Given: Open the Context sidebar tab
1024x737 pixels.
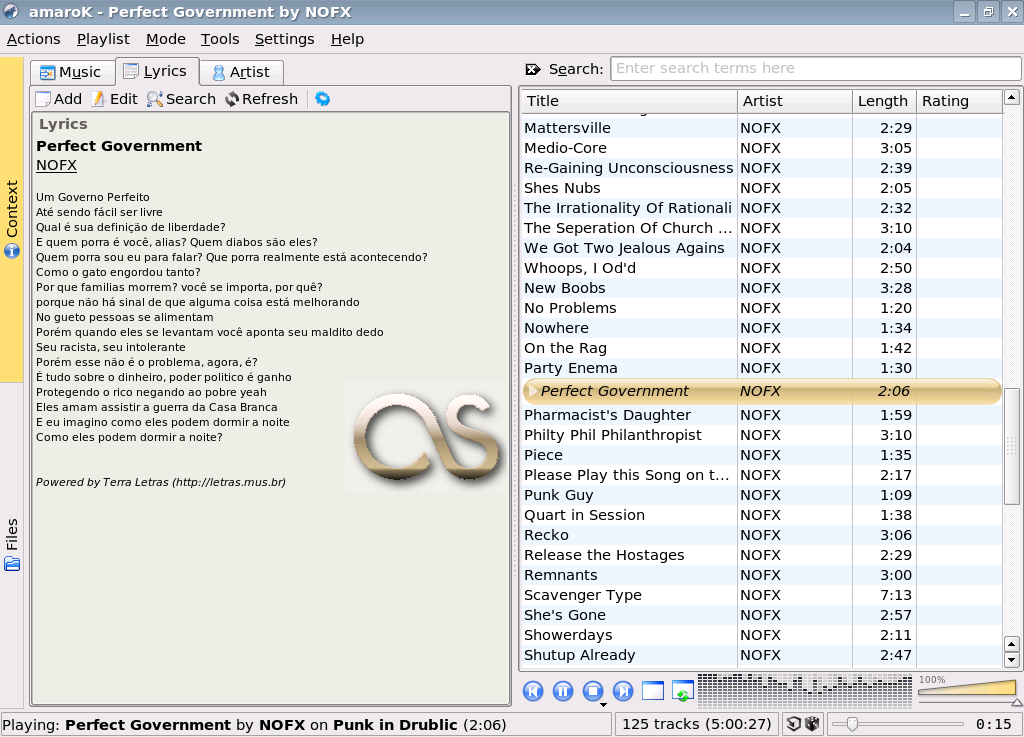Looking at the screenshot, I should pyautogui.click(x=12, y=219).
